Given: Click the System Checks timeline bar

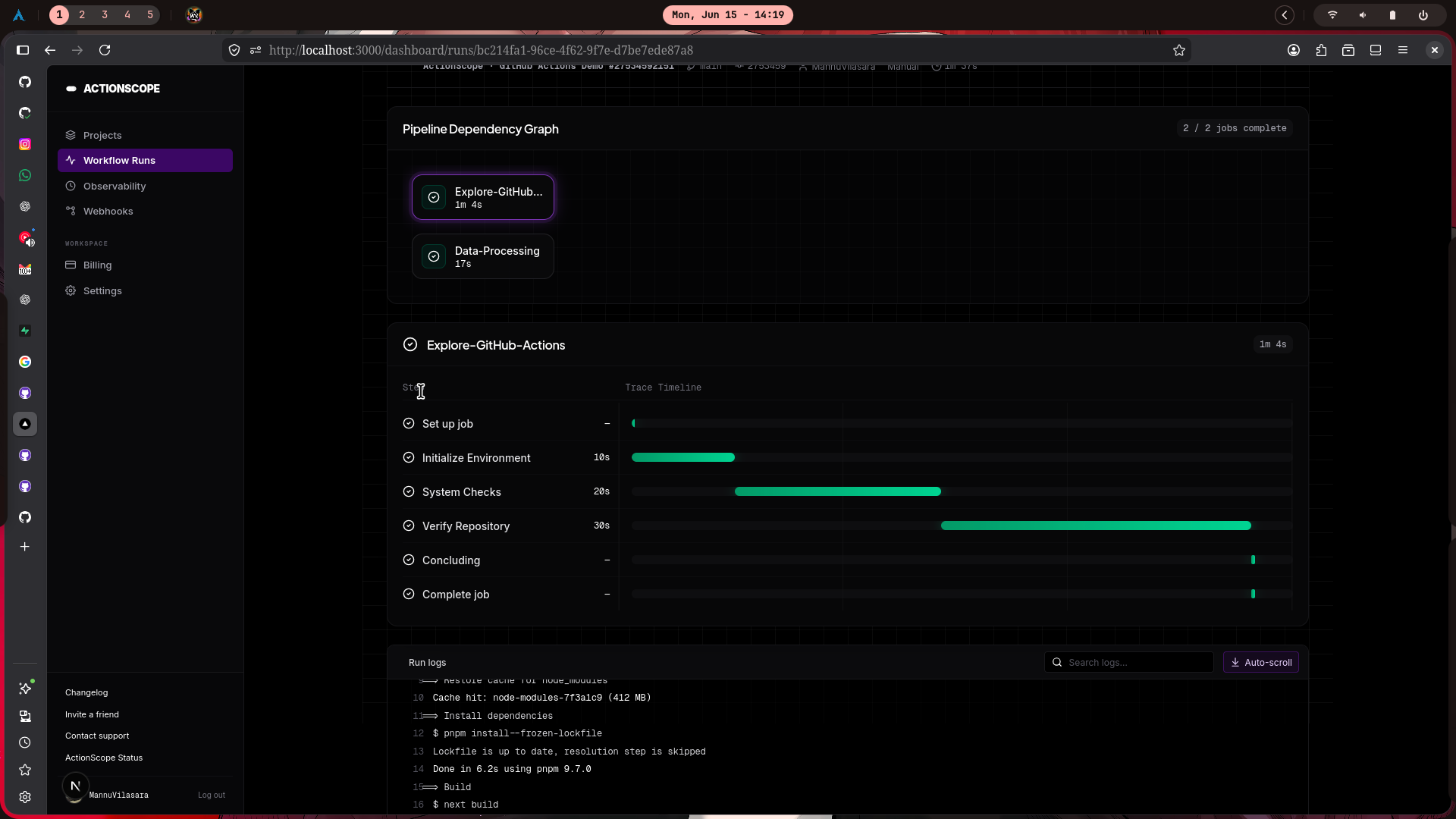Looking at the screenshot, I should [x=838, y=491].
